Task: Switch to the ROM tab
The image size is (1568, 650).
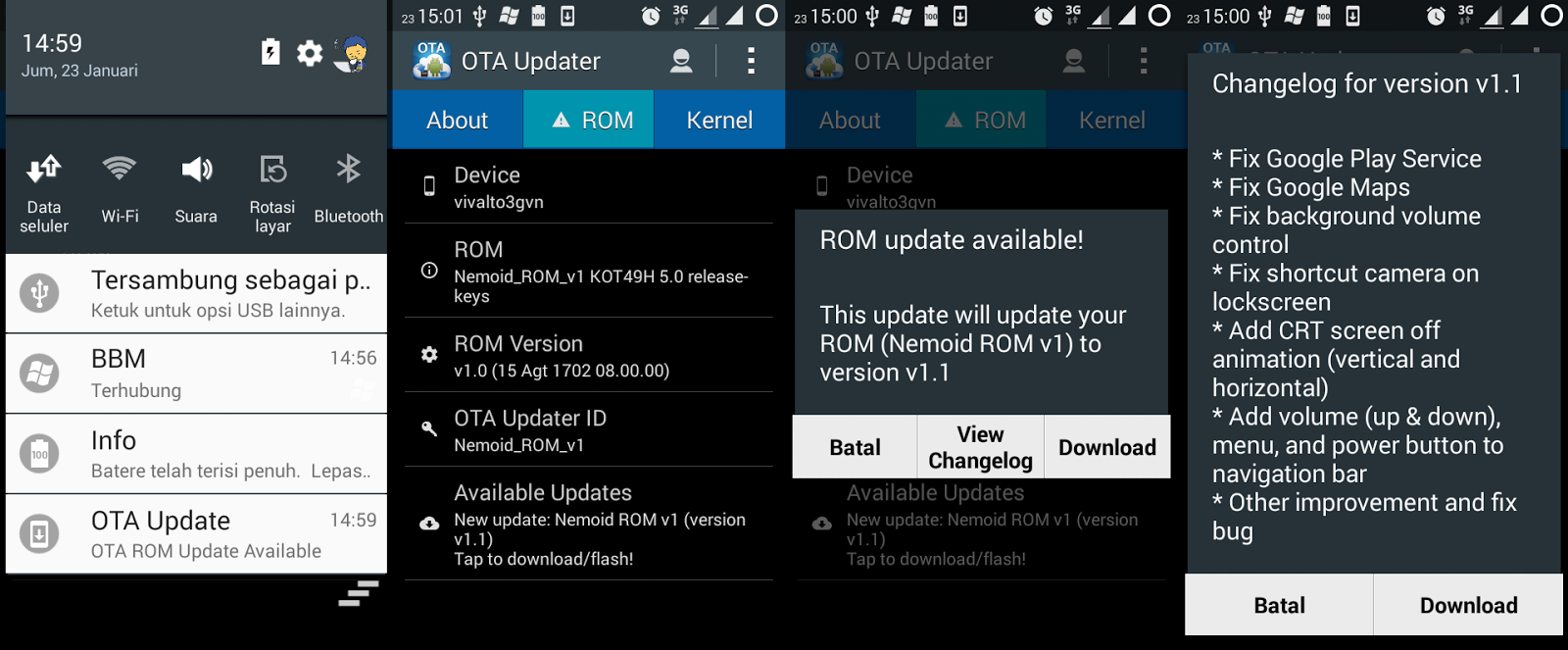Action: tap(589, 120)
